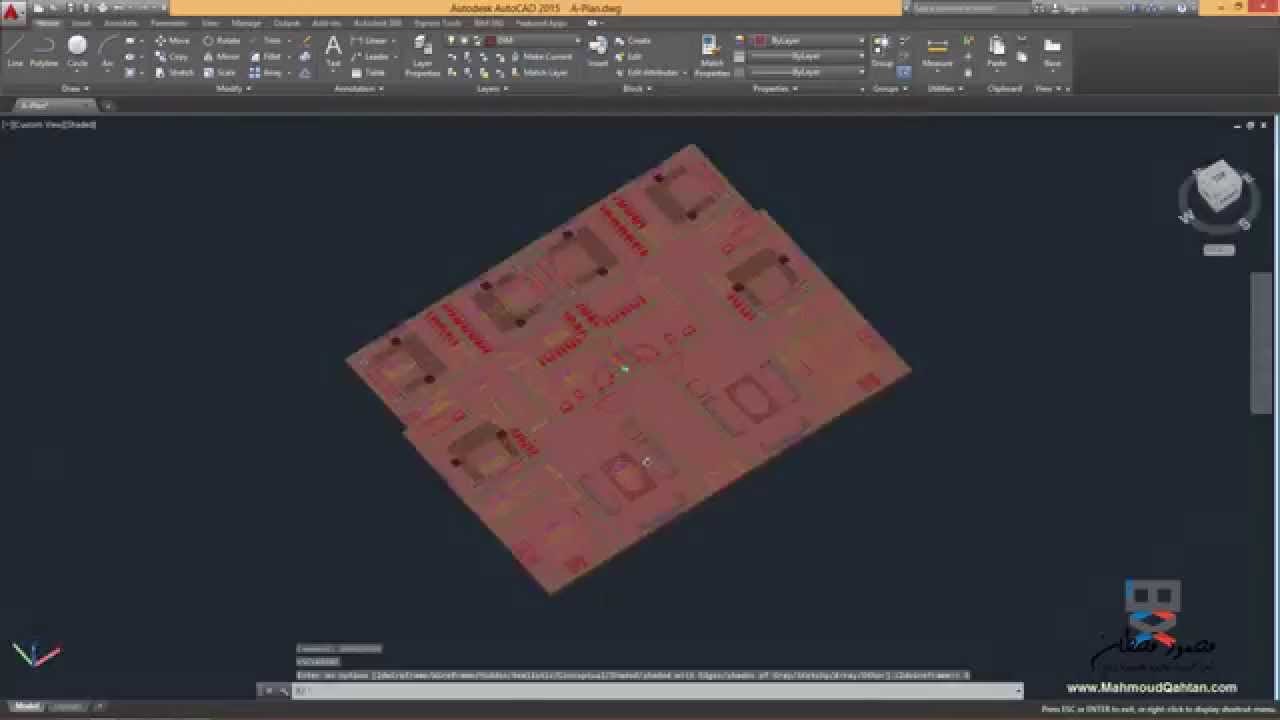Open Layer Properties manager
The width and height of the screenshot is (1280, 720).
click(x=422, y=57)
